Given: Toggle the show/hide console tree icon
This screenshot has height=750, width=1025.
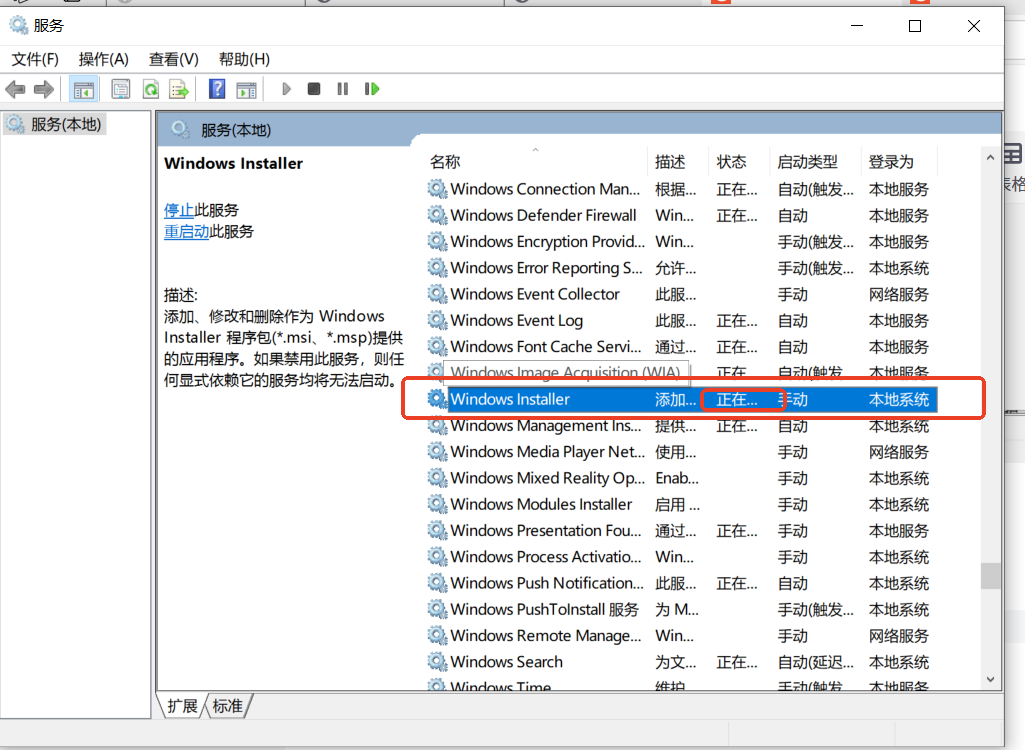Looking at the screenshot, I should click(x=84, y=89).
